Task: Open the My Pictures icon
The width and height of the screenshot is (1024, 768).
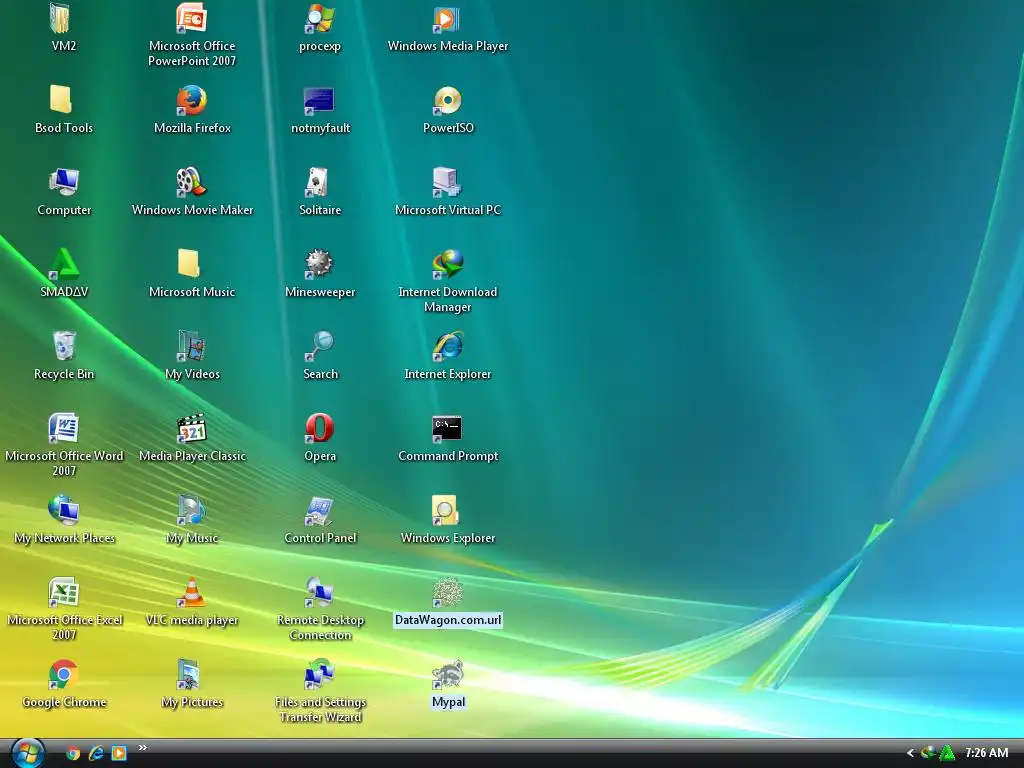Action: pos(189,674)
